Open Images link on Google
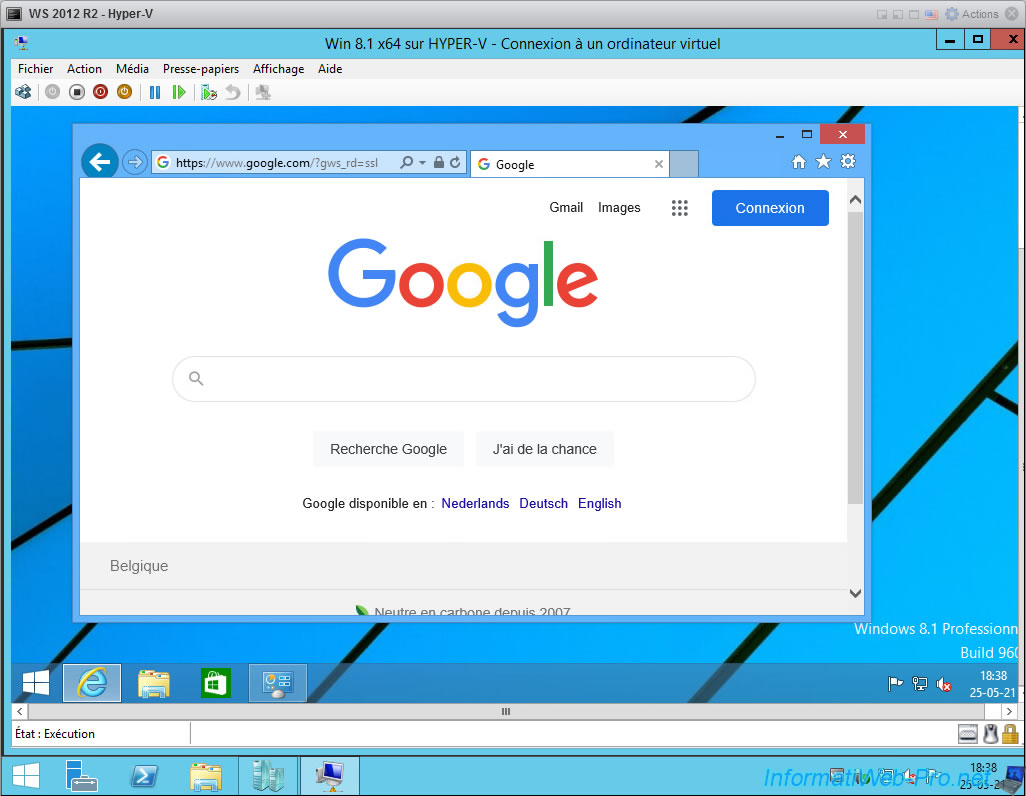This screenshot has height=796, width=1026. click(x=619, y=208)
